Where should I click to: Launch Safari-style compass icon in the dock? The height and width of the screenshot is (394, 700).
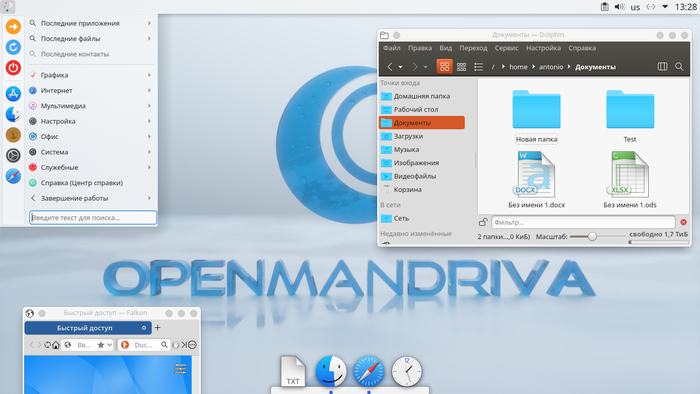(369, 371)
